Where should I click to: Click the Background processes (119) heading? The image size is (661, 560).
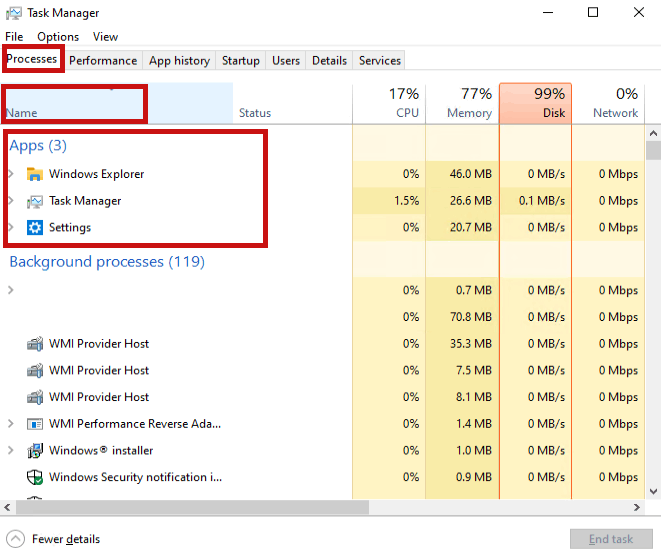[x=107, y=262]
